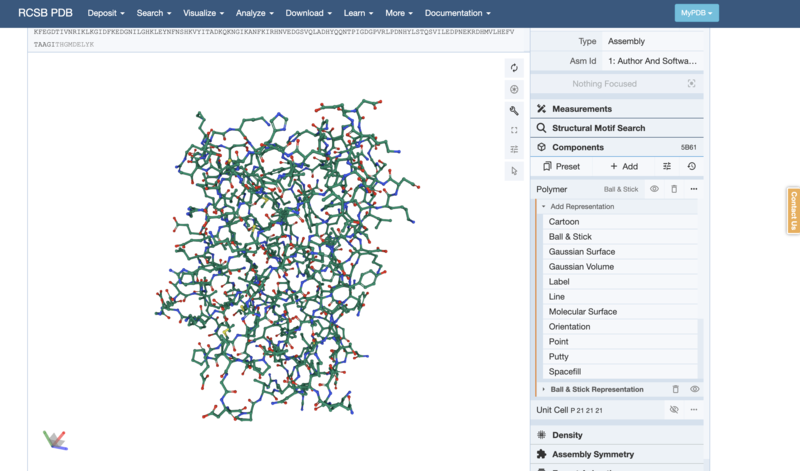
Task: Select Molecular Surface representation
Action: [x=582, y=311]
